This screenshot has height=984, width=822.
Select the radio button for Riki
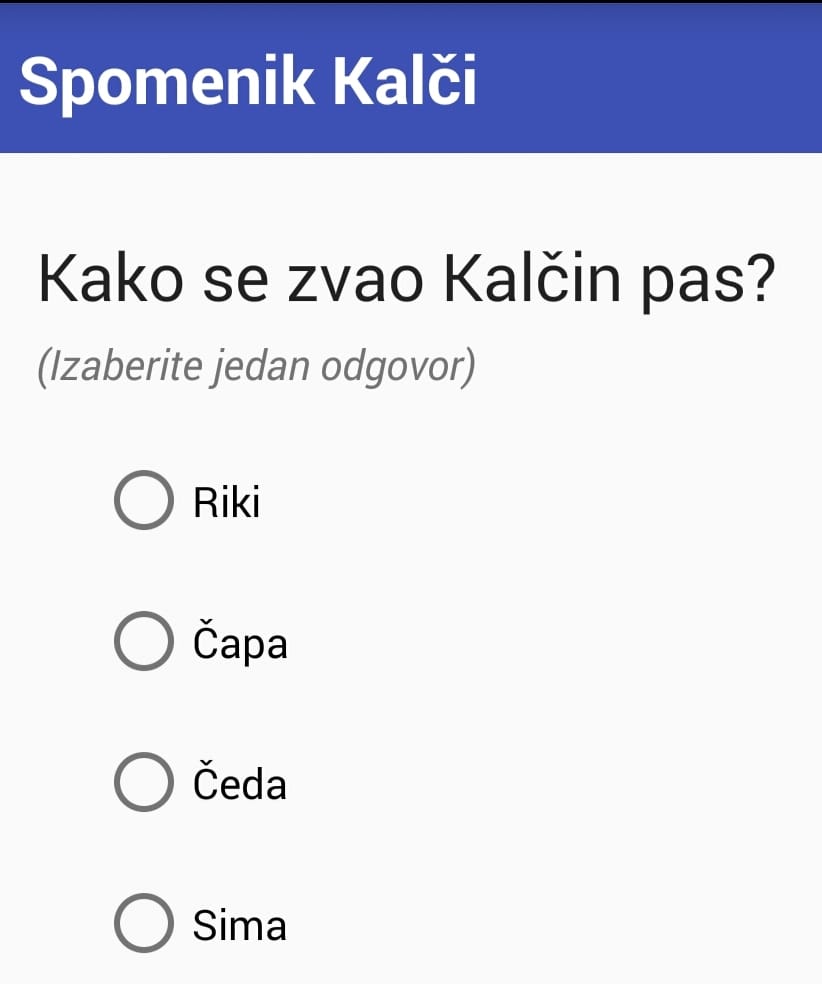(143, 501)
